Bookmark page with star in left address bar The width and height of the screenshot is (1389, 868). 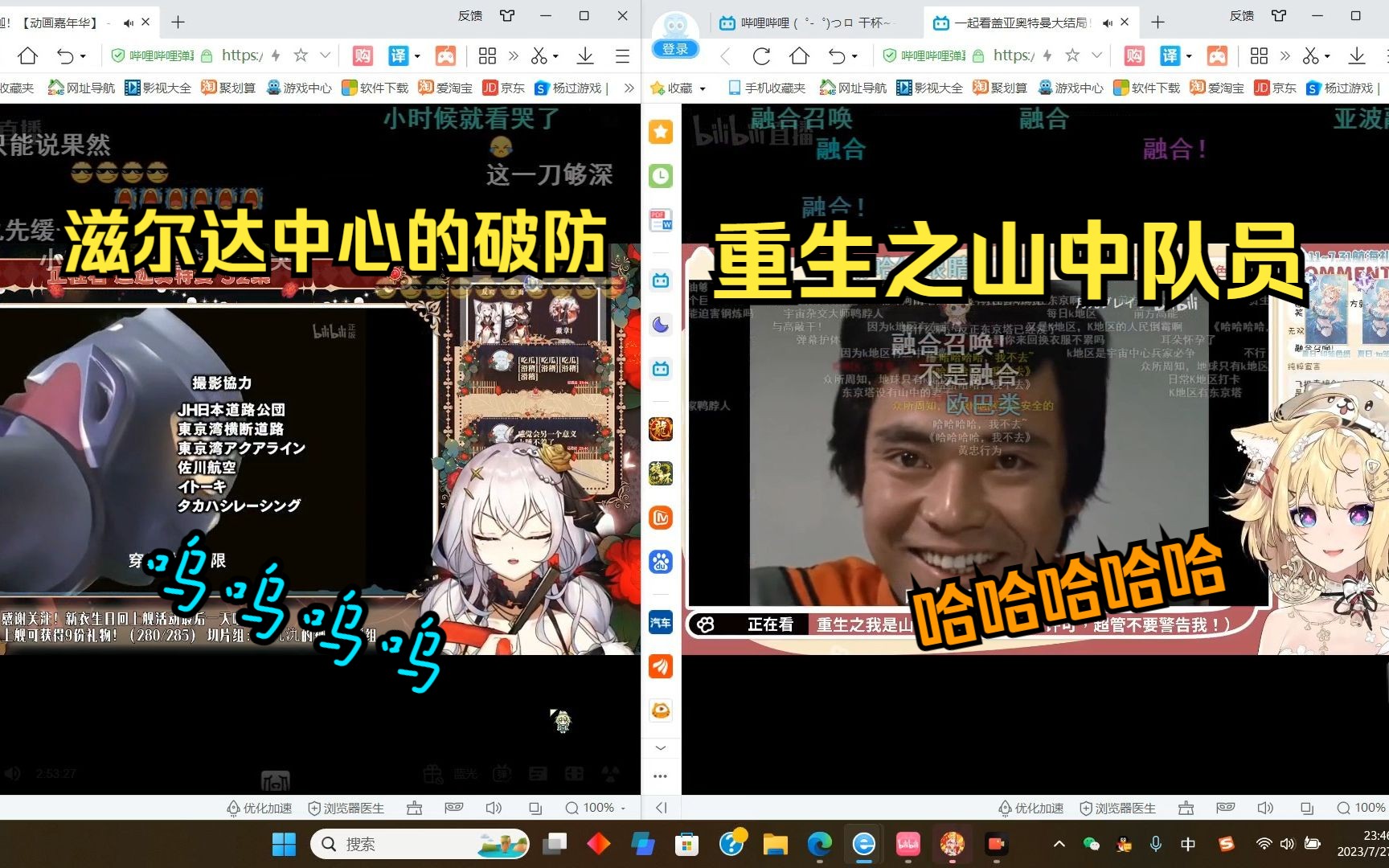[x=301, y=55]
